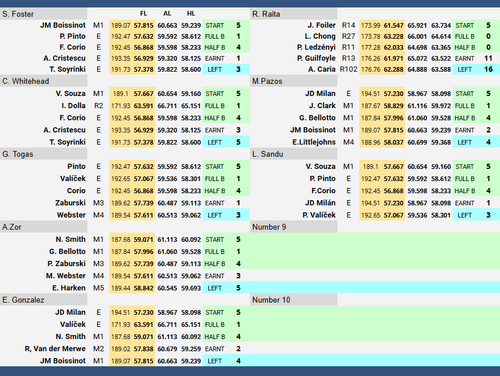Image resolution: width=500 pixels, height=376 pixels.
Task: Select the M5 cell beside E. Harken
Action: (98, 288)
